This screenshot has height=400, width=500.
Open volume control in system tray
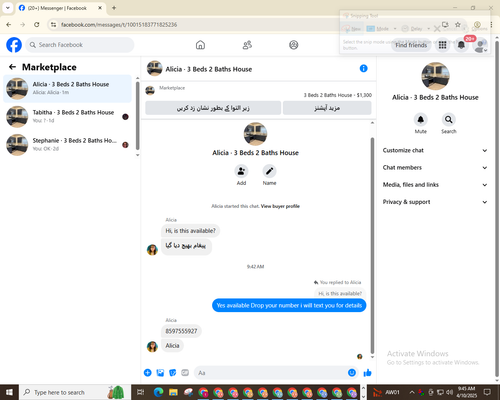(x=449, y=392)
